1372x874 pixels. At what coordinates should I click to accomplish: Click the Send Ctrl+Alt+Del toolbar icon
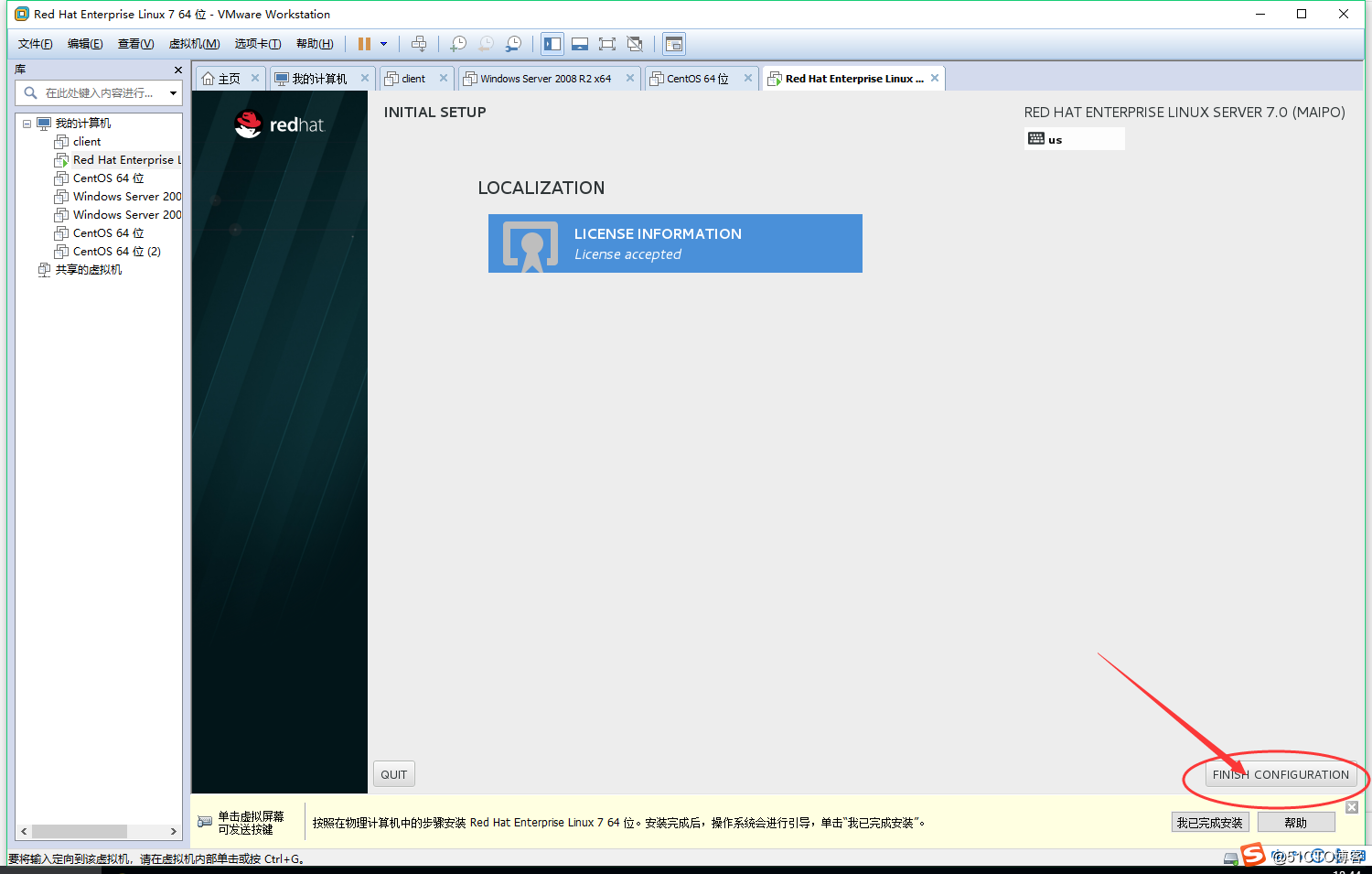419,44
